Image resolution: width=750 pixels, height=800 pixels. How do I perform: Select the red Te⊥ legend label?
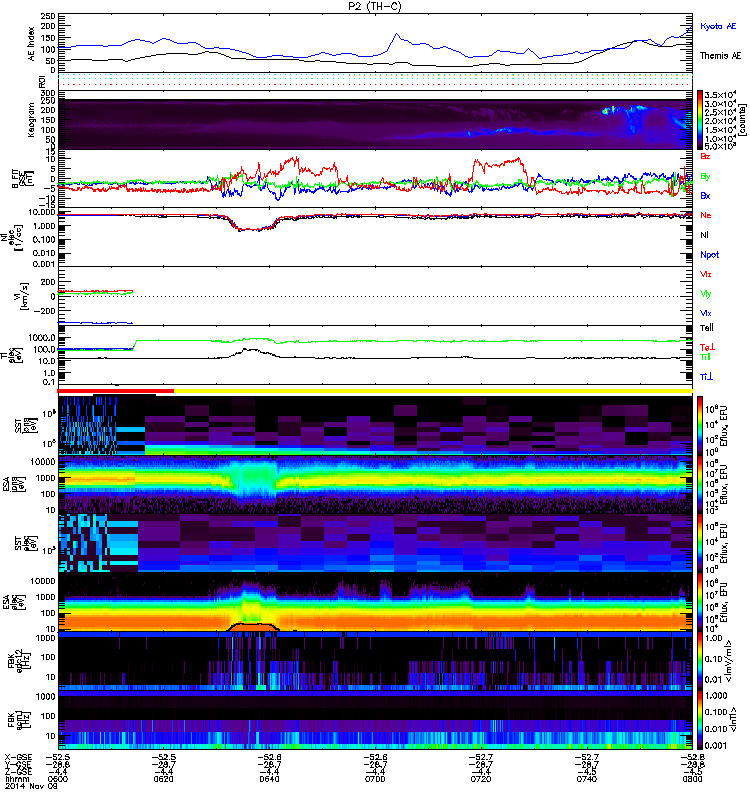[708, 347]
